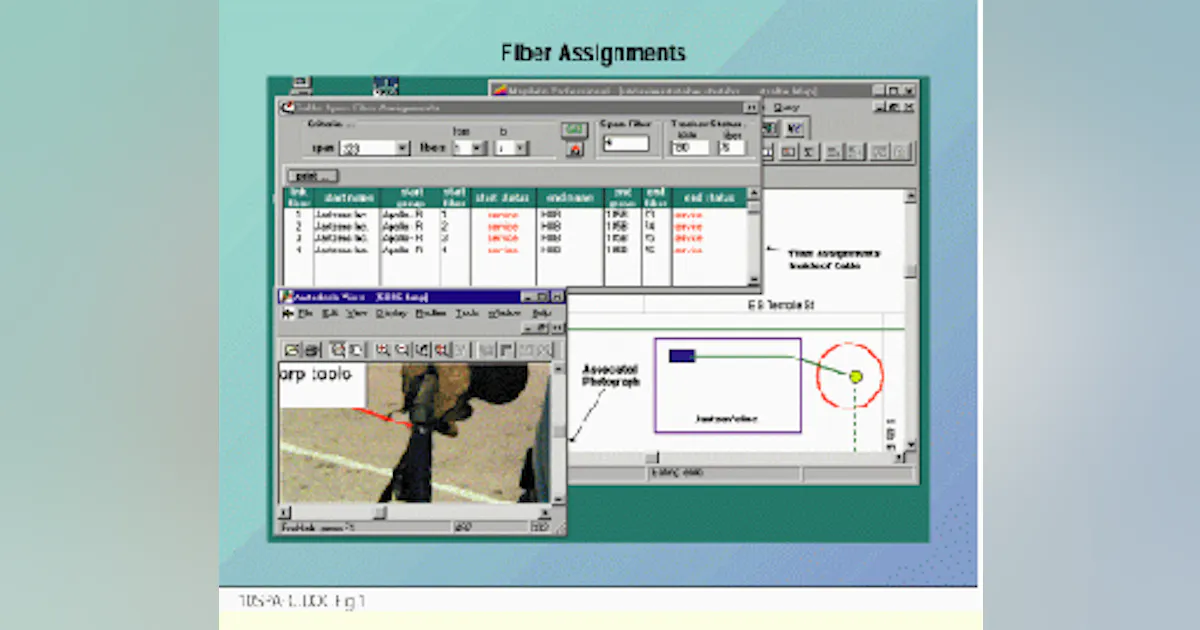Screen dimensions: 1200x630
Task: Click Autodesk View horizontal scroll left arrow
Action: click(285, 512)
